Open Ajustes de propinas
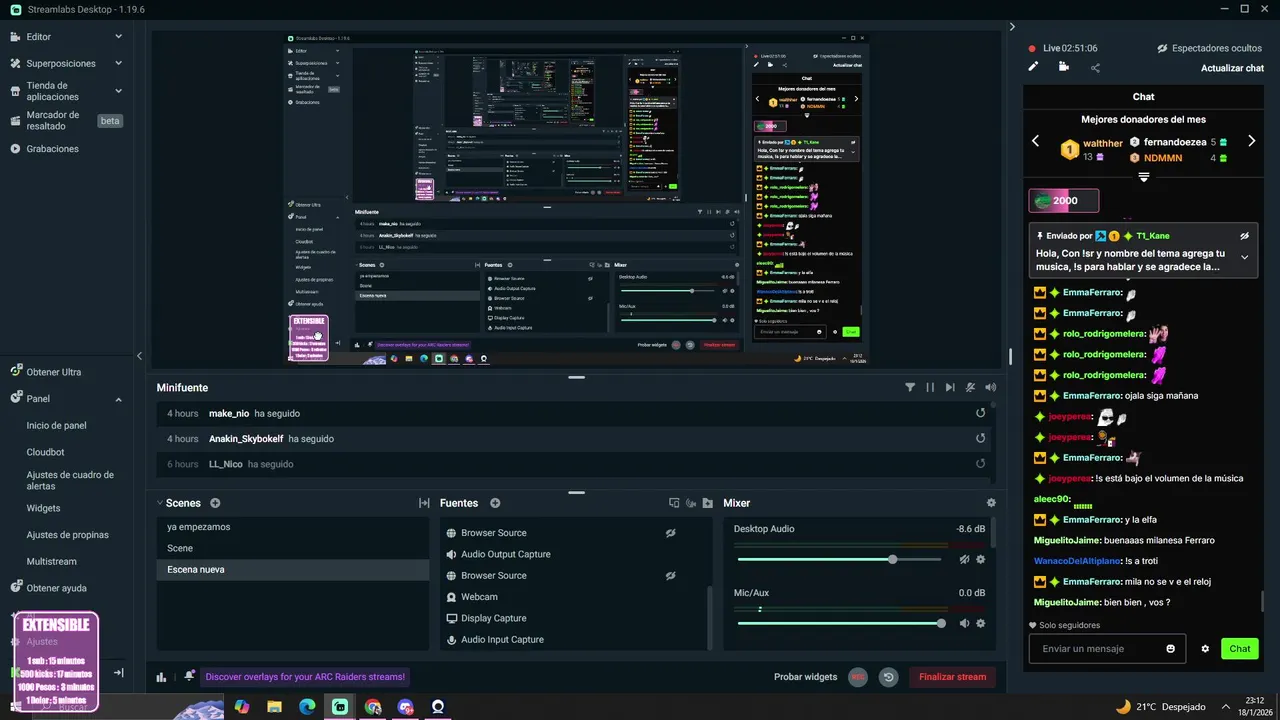The width and height of the screenshot is (1280, 720). pos(67,535)
